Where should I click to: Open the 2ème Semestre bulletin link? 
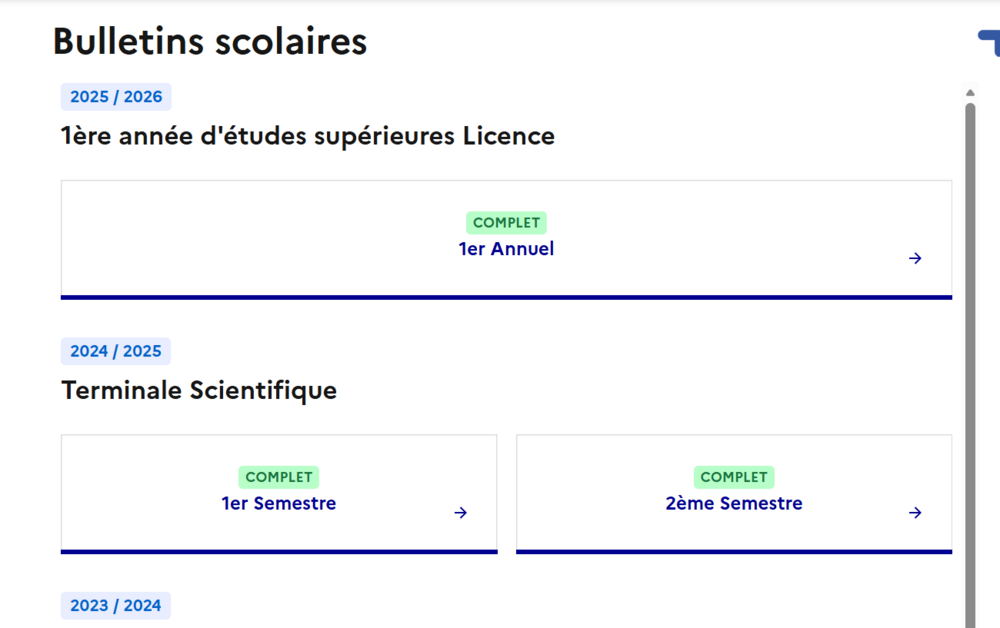734,503
